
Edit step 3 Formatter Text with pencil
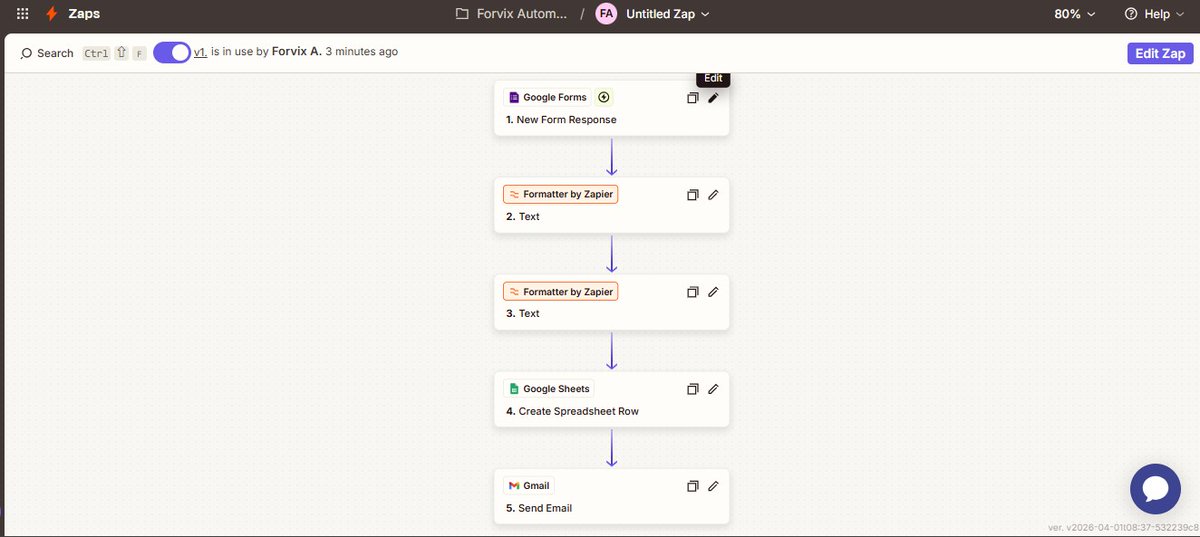(x=713, y=292)
